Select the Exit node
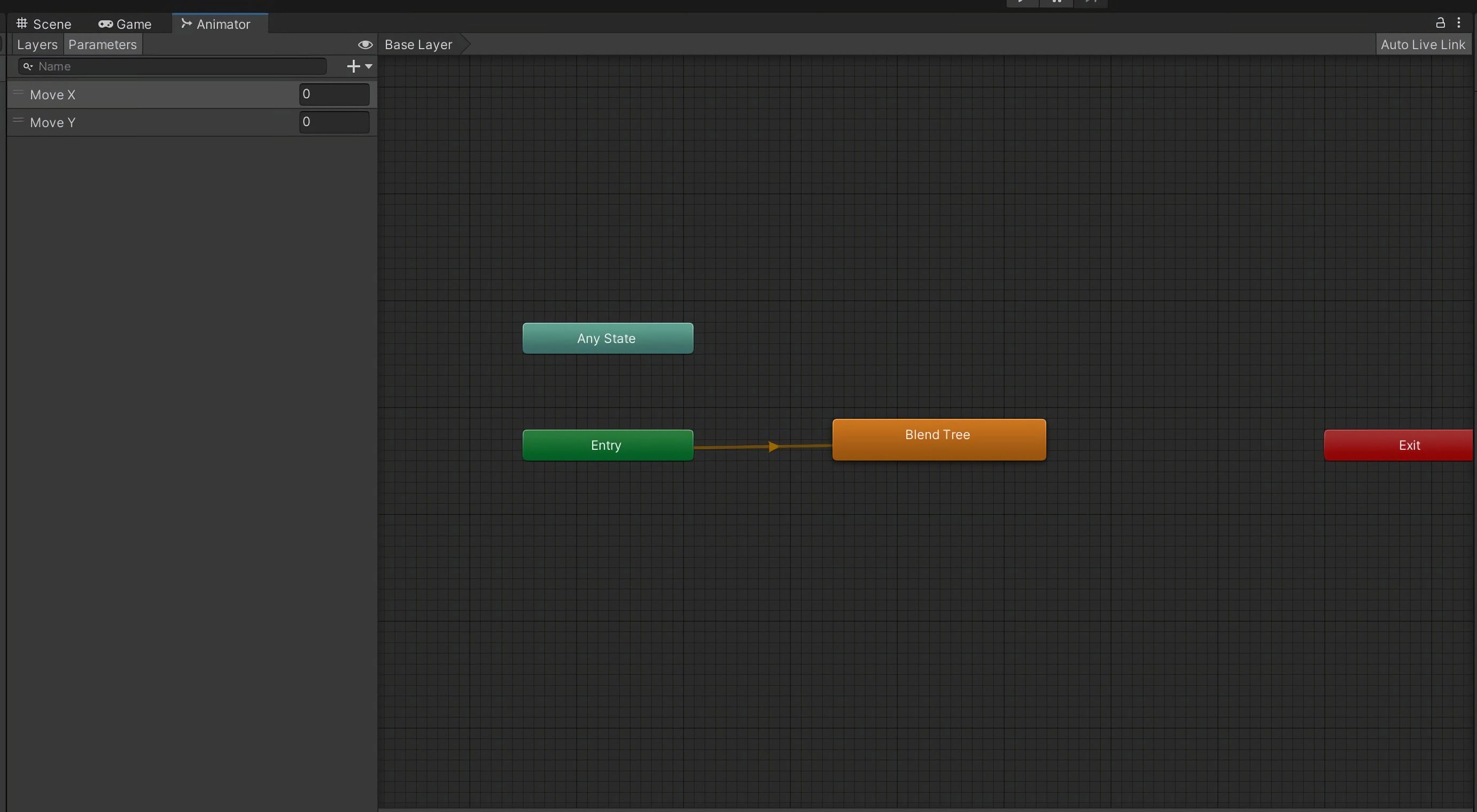Screen dimensions: 1477x812 pyautogui.click(x=1398, y=445)
